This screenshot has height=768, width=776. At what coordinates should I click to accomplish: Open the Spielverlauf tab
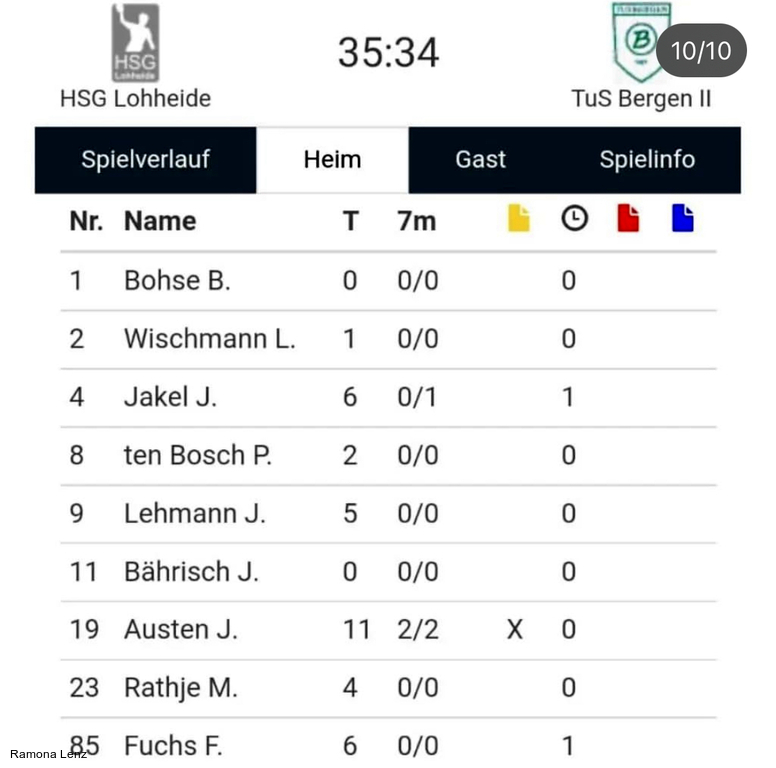[x=146, y=160]
